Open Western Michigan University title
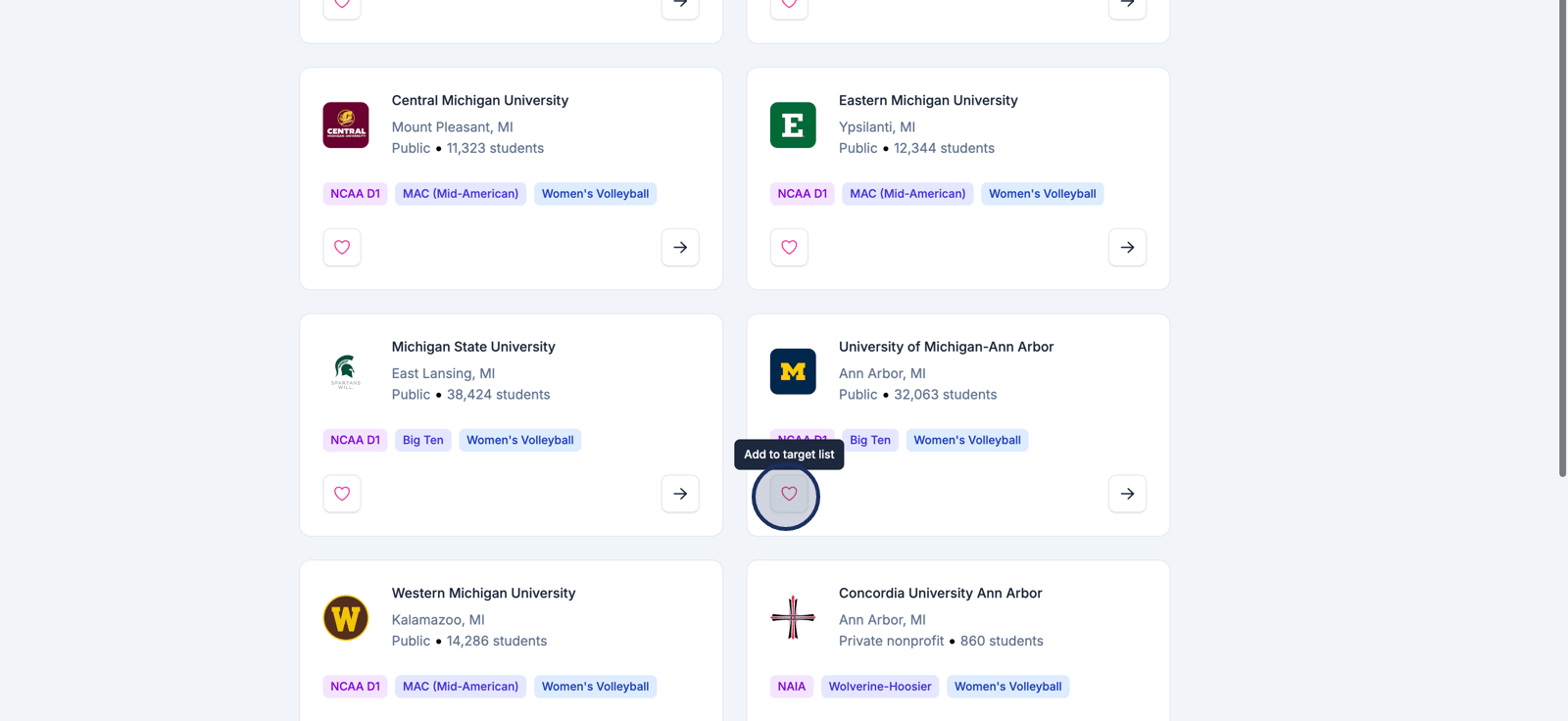Screen dimensions: 1568x721 pos(484,593)
